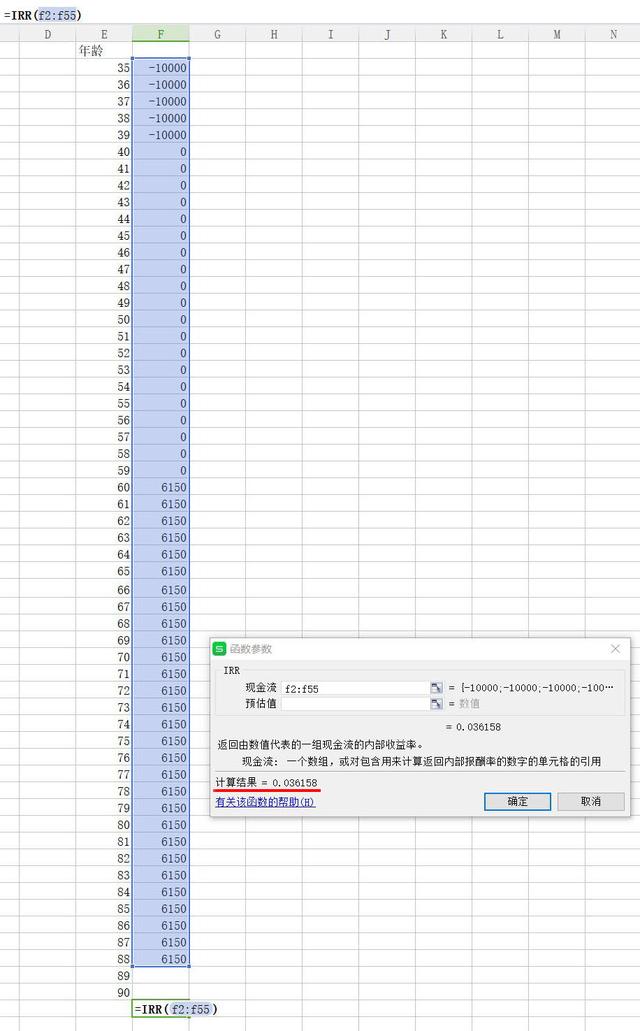Viewport: 640px width, 1031px height.
Task: Click the age 70 cell
Action: (x=104, y=657)
